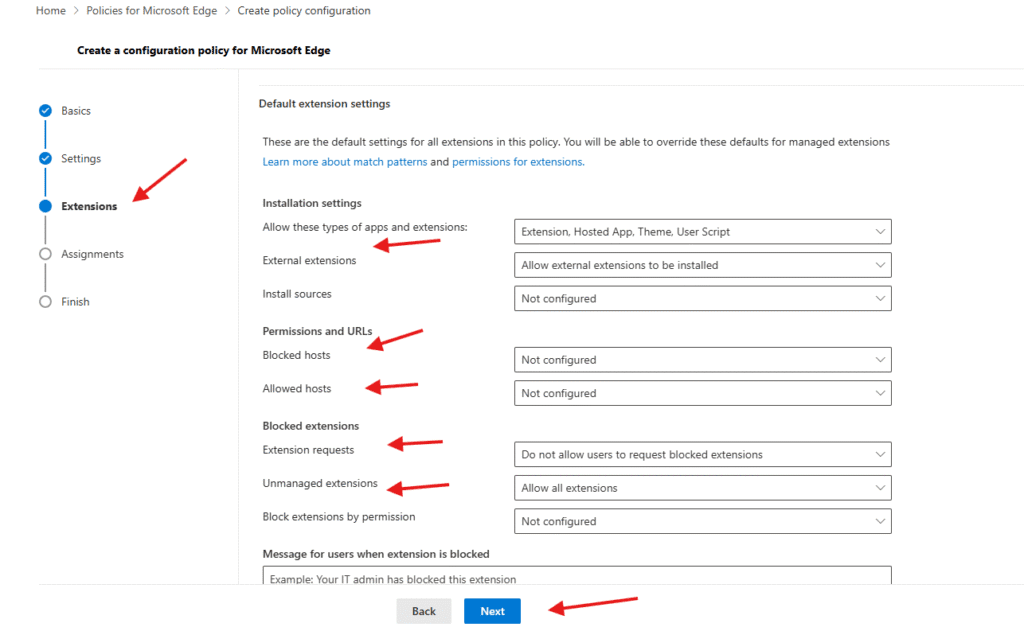The width and height of the screenshot is (1024, 631).
Task: Open the Blocked hosts dropdown
Action: click(702, 360)
